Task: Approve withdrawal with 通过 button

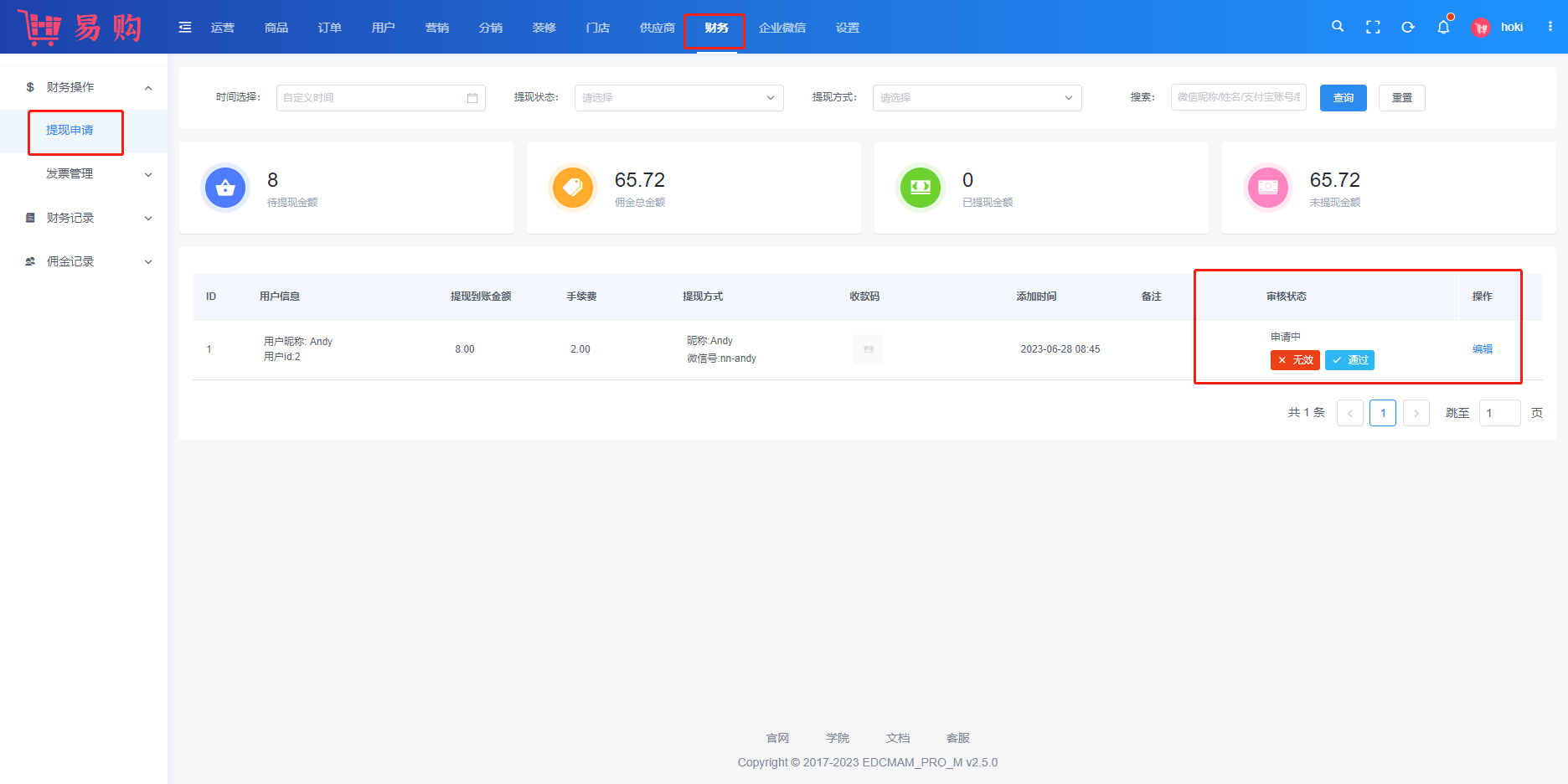Action: tap(1349, 360)
